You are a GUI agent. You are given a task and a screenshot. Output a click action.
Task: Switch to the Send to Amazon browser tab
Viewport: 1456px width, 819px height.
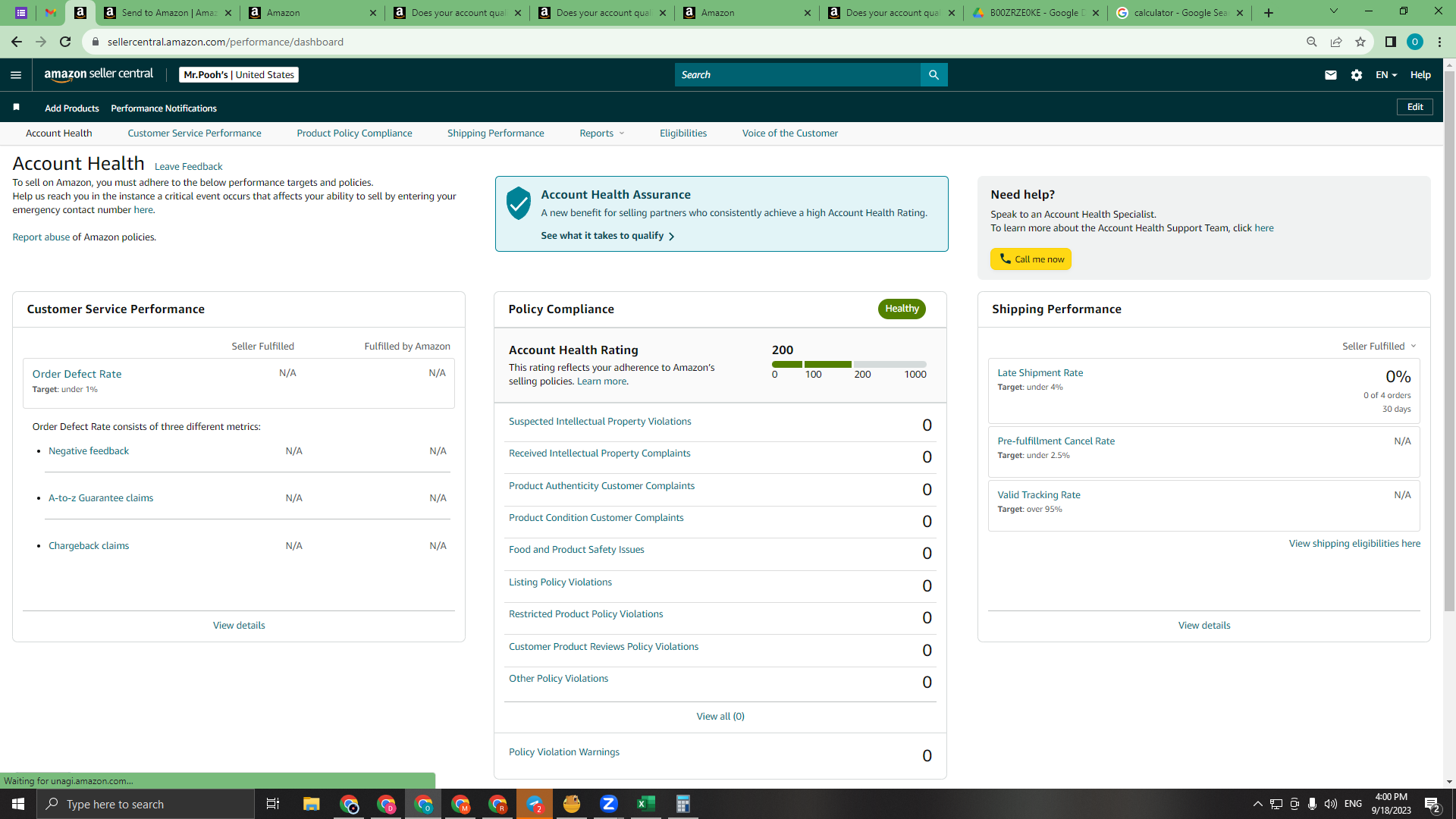click(x=168, y=13)
